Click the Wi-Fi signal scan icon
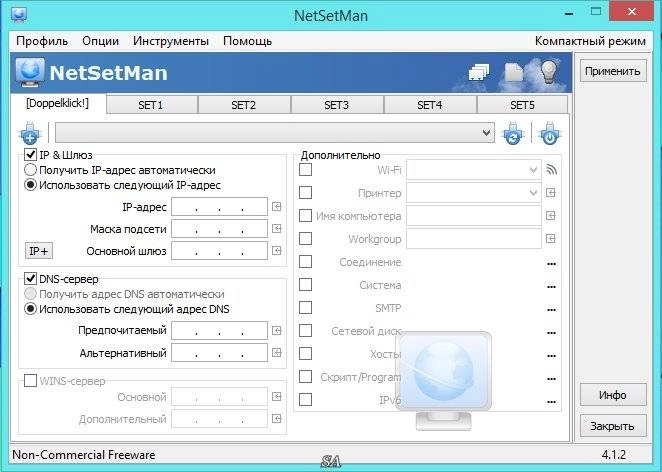 pos(551,170)
